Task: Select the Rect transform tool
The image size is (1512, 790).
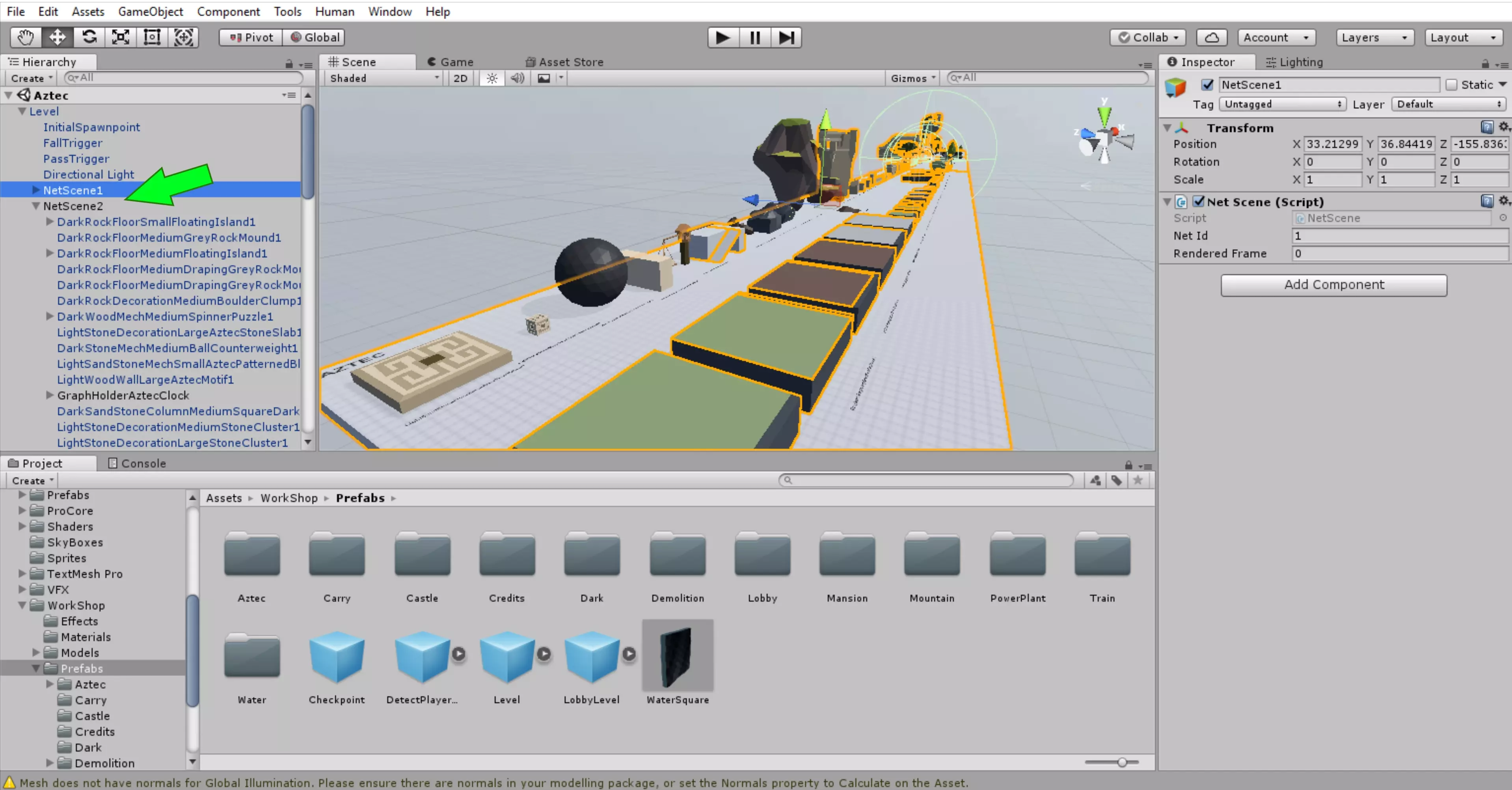Action: (x=152, y=37)
